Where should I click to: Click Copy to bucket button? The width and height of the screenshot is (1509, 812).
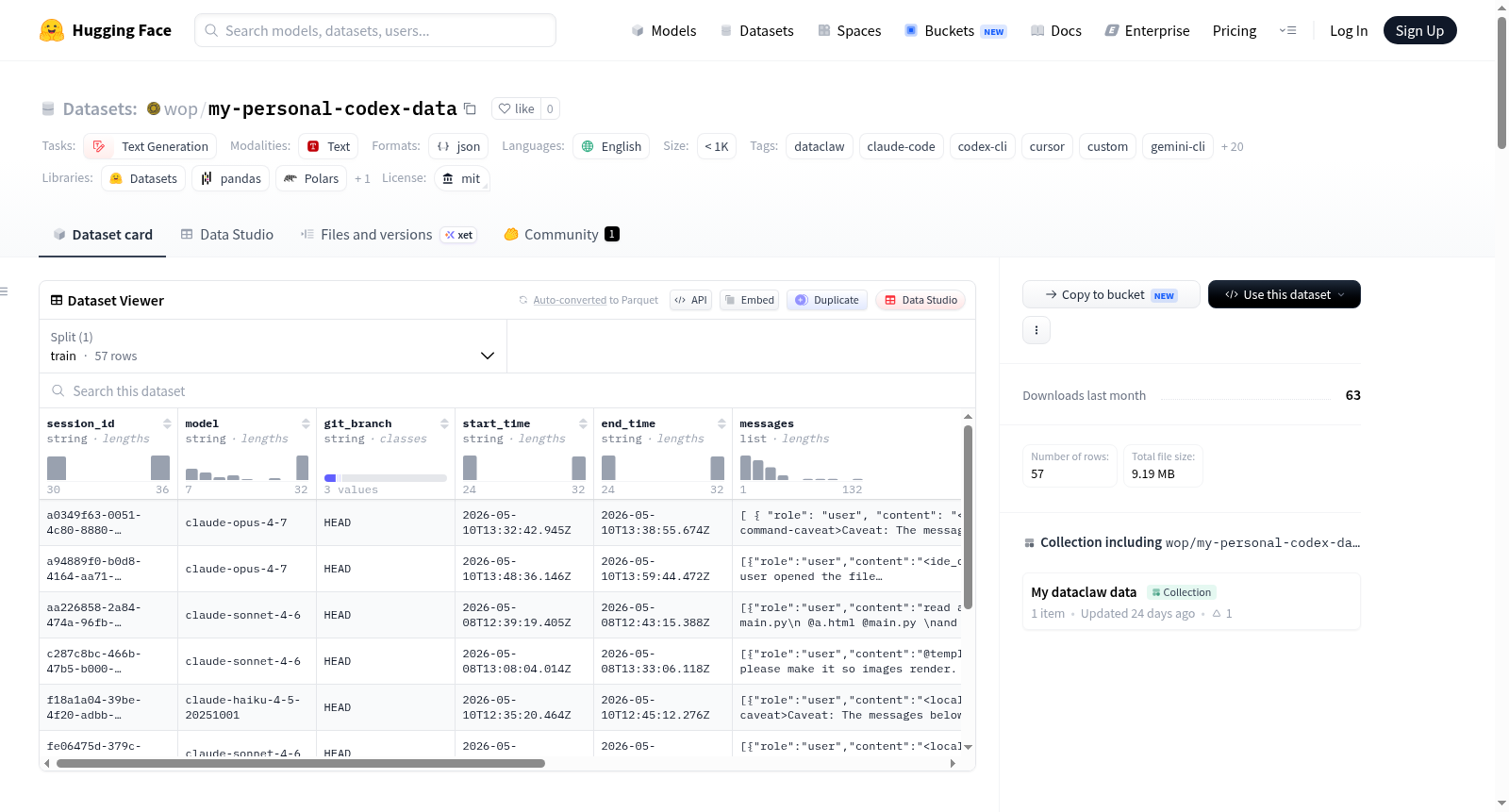click(1111, 294)
